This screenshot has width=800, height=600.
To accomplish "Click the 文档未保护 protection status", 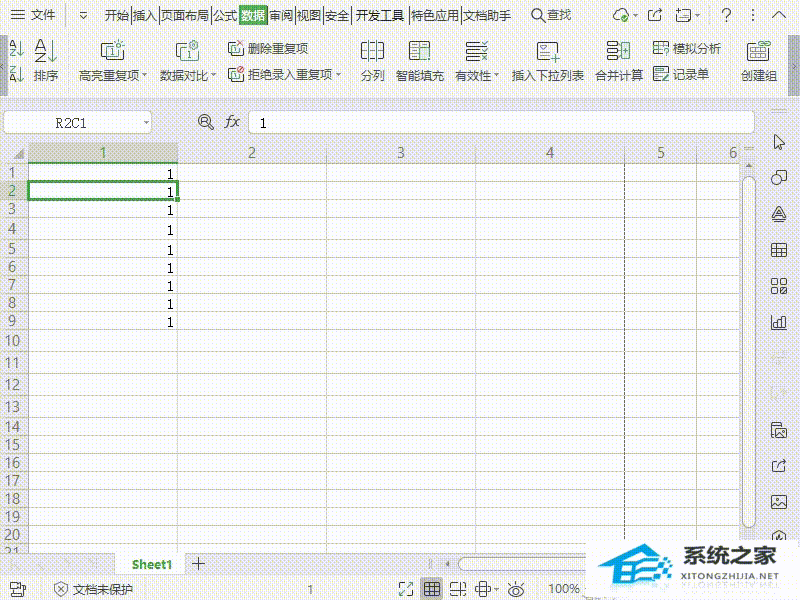I will pos(93,589).
